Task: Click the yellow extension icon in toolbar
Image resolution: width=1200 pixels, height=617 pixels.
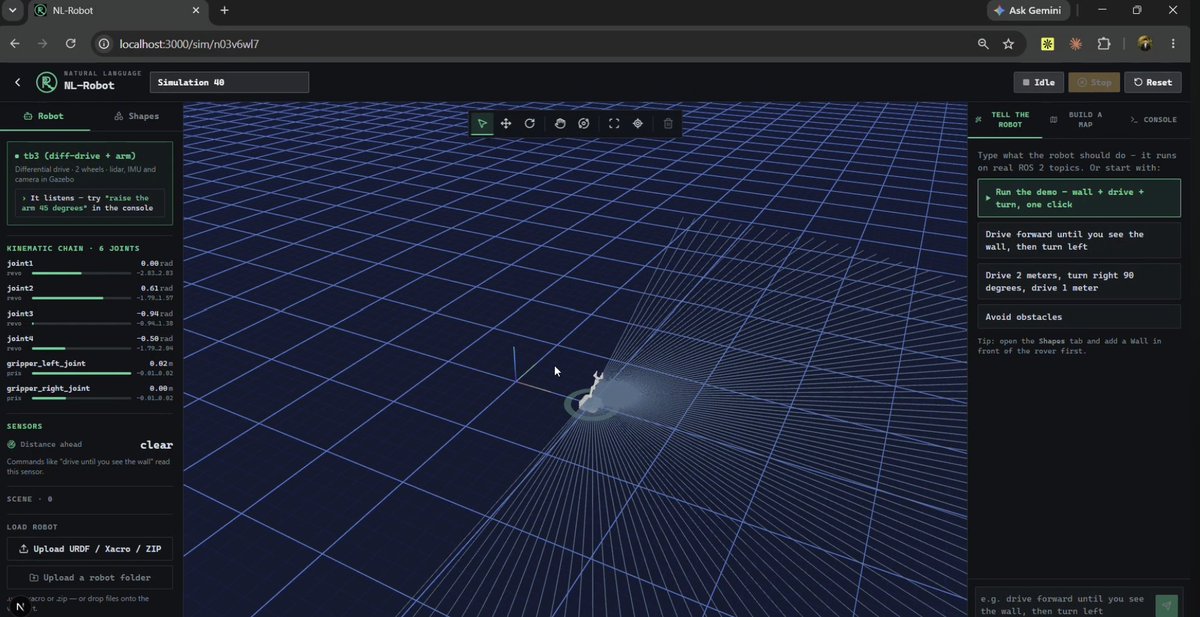Action: [x=1047, y=44]
